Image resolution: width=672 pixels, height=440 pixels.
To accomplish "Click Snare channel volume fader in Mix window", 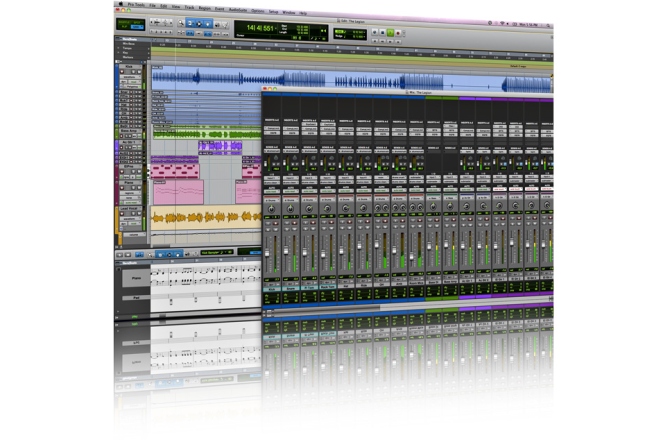I will [x=286, y=251].
